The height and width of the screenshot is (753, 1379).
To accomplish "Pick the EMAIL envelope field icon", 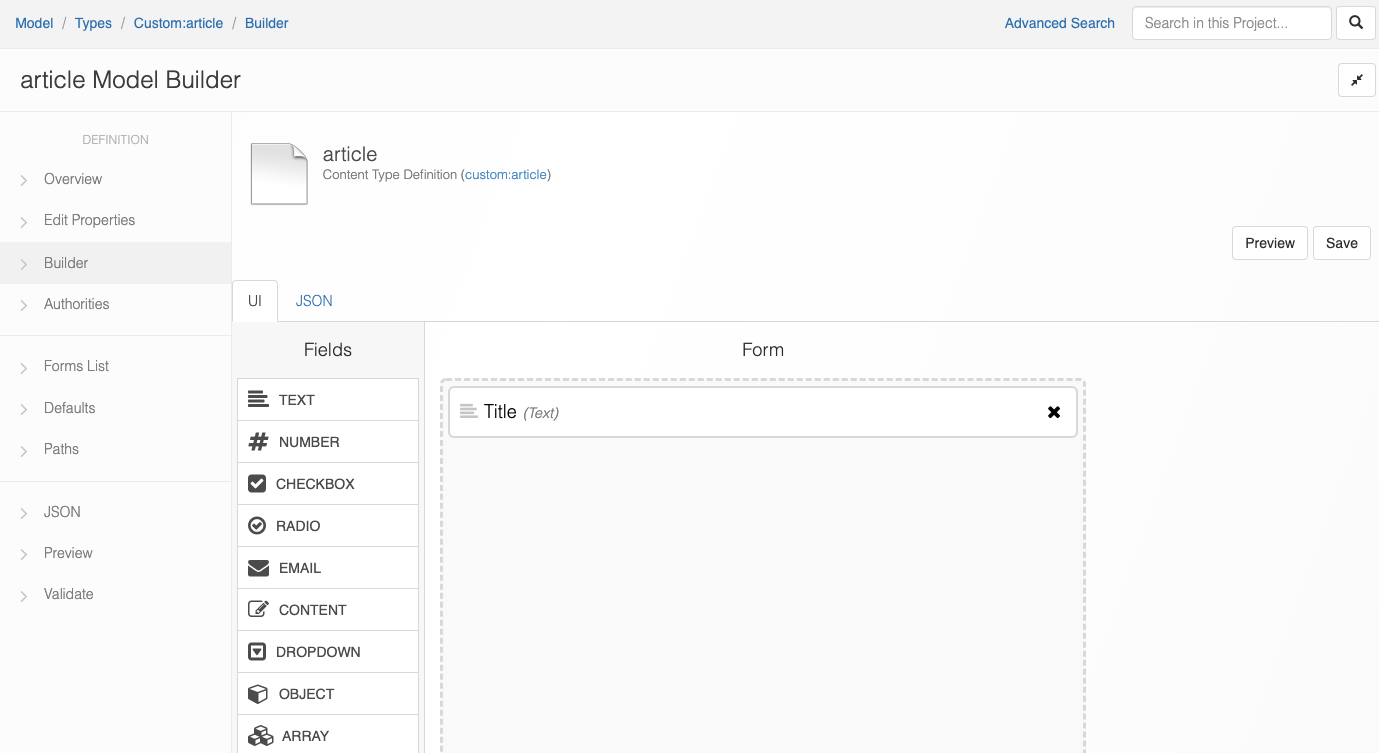I will (258, 568).
